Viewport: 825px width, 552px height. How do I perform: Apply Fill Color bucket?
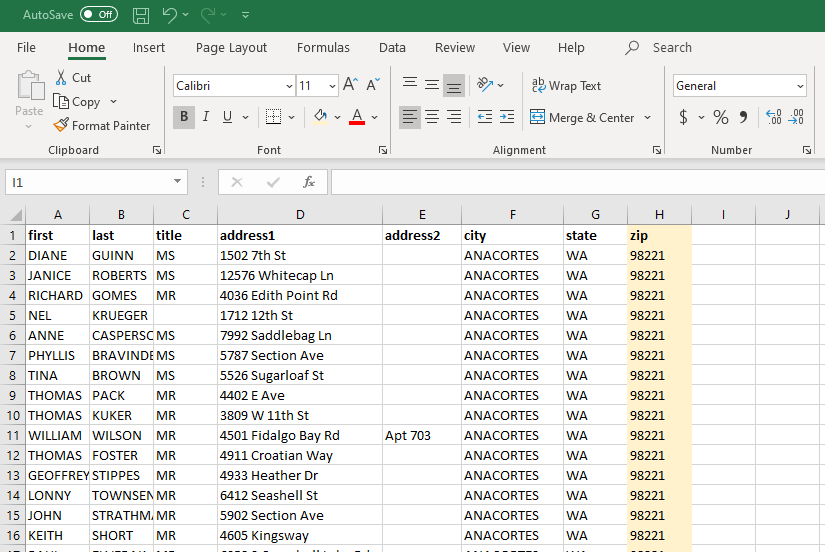click(320, 117)
